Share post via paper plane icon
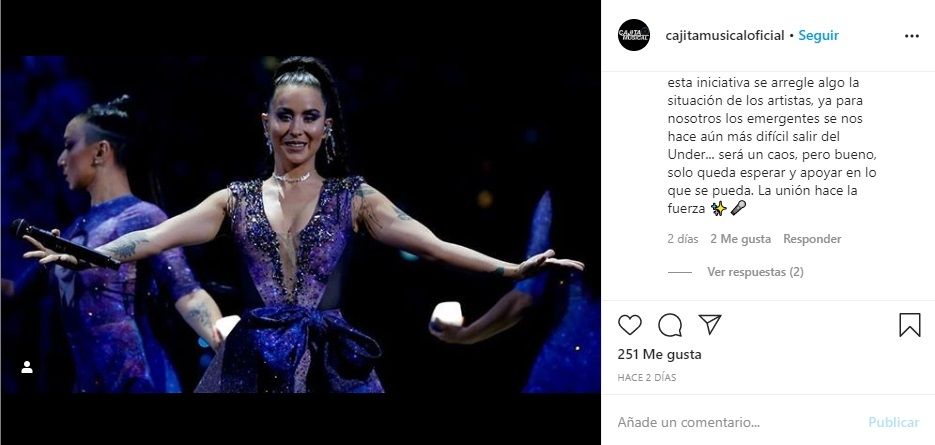The image size is (935, 445). [710, 325]
